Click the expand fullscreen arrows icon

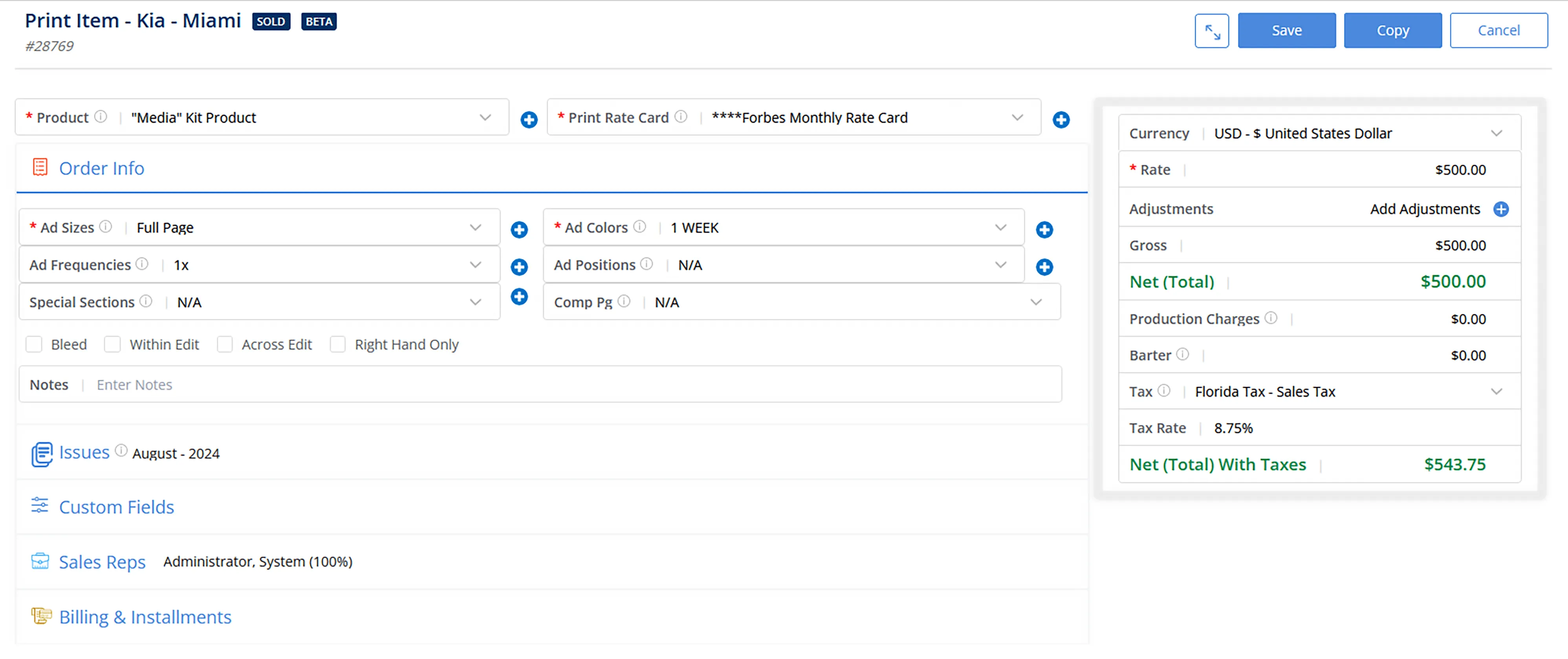pyautogui.click(x=1211, y=30)
